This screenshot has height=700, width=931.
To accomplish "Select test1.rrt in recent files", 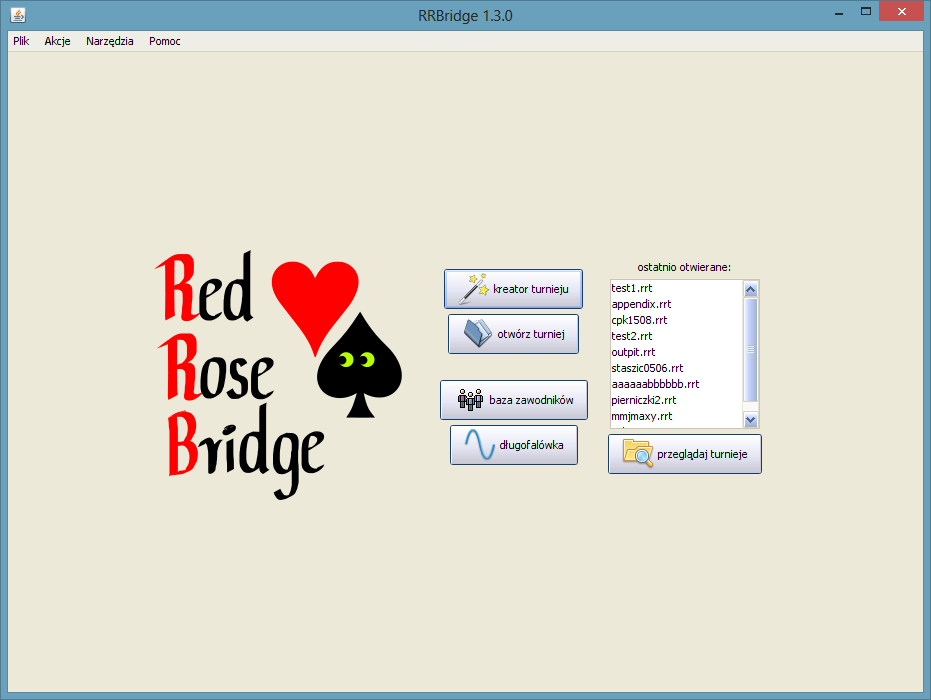I will pos(632,288).
